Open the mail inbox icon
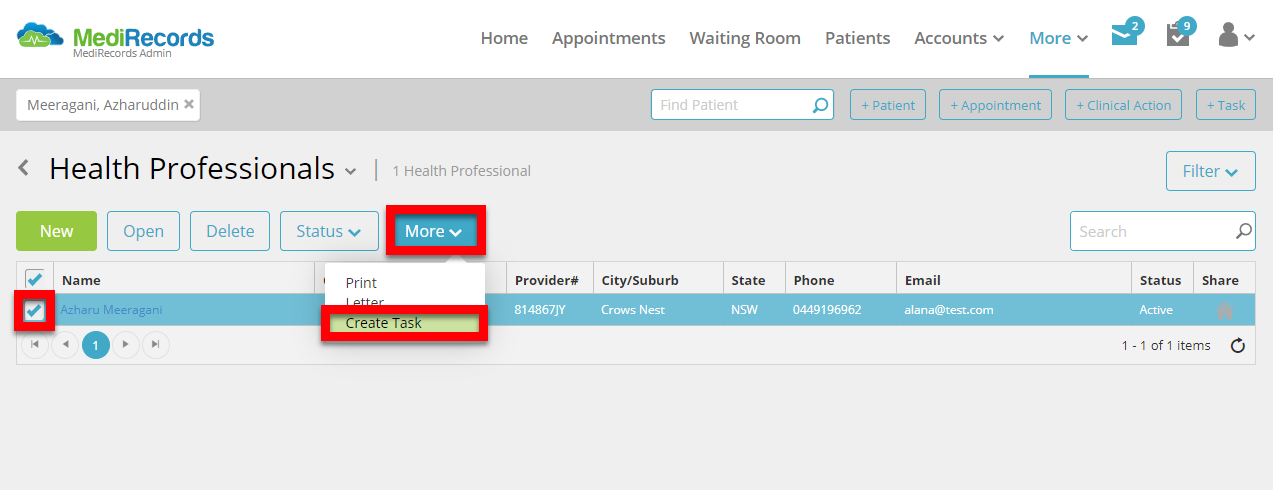Image resolution: width=1273 pixels, height=490 pixels. pos(1125,37)
